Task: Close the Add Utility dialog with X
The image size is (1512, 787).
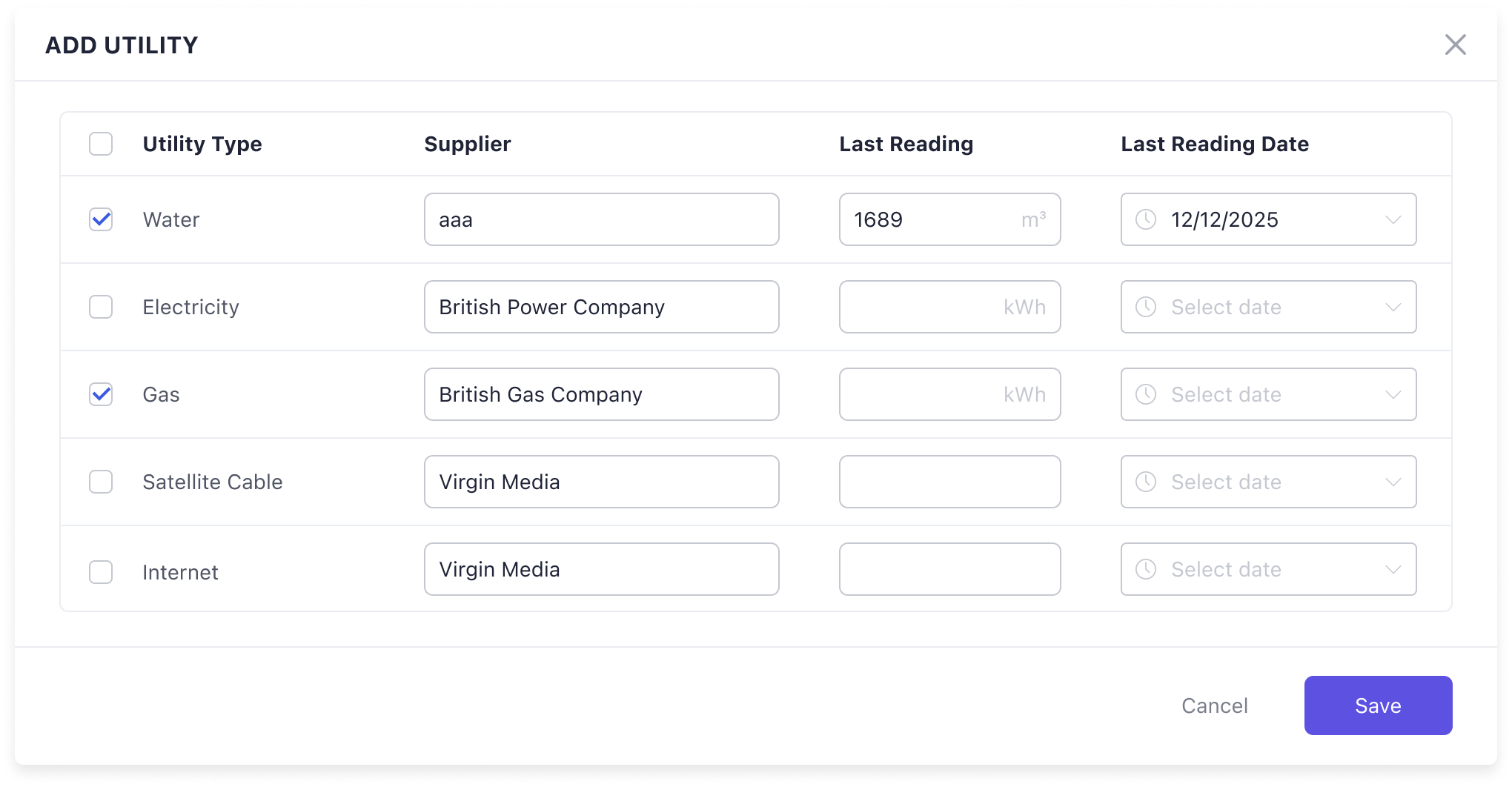Action: 1455,44
